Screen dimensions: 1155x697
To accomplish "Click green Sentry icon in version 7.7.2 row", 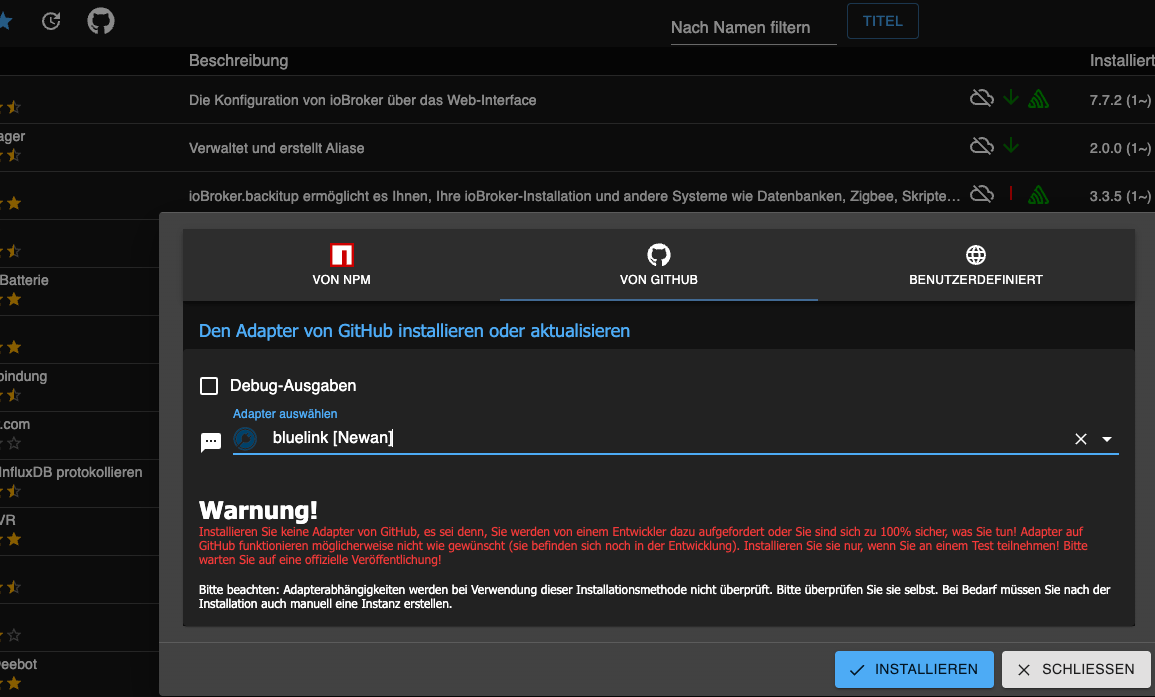I will [x=1038, y=99].
